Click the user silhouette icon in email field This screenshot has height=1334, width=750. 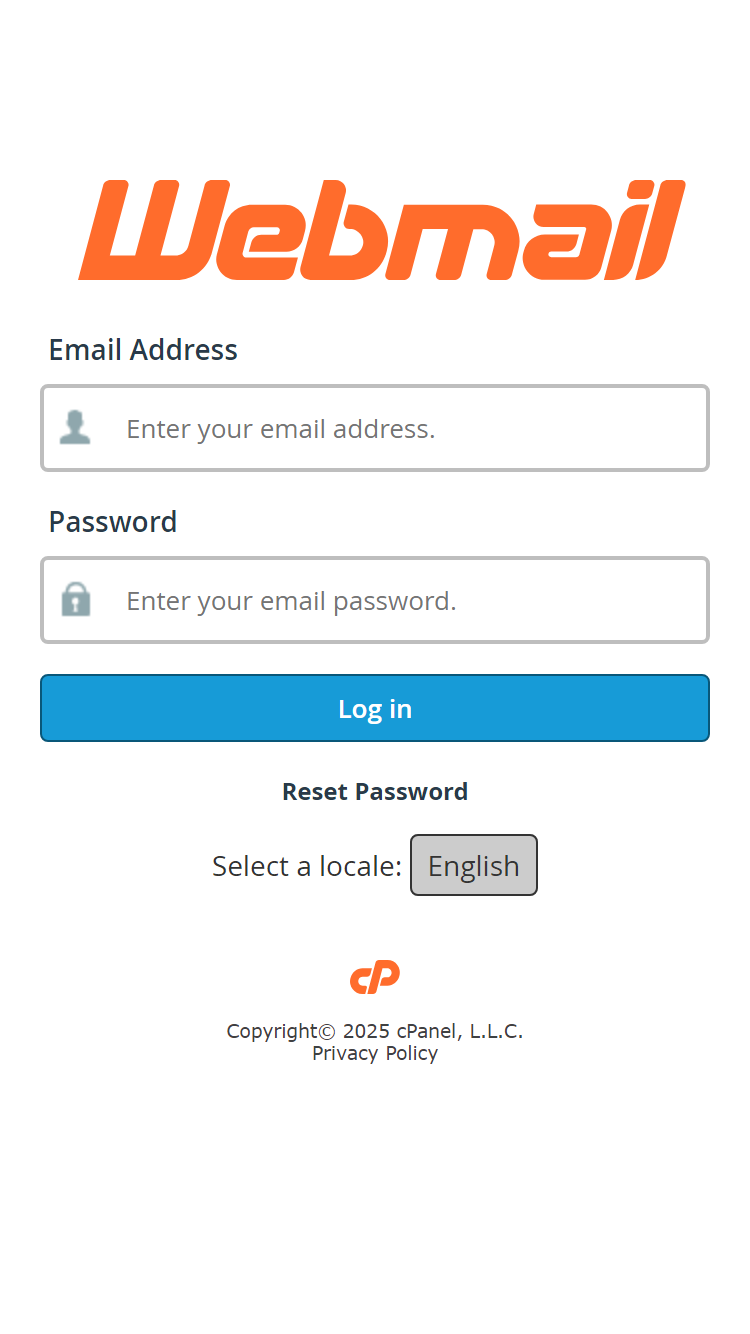75,428
